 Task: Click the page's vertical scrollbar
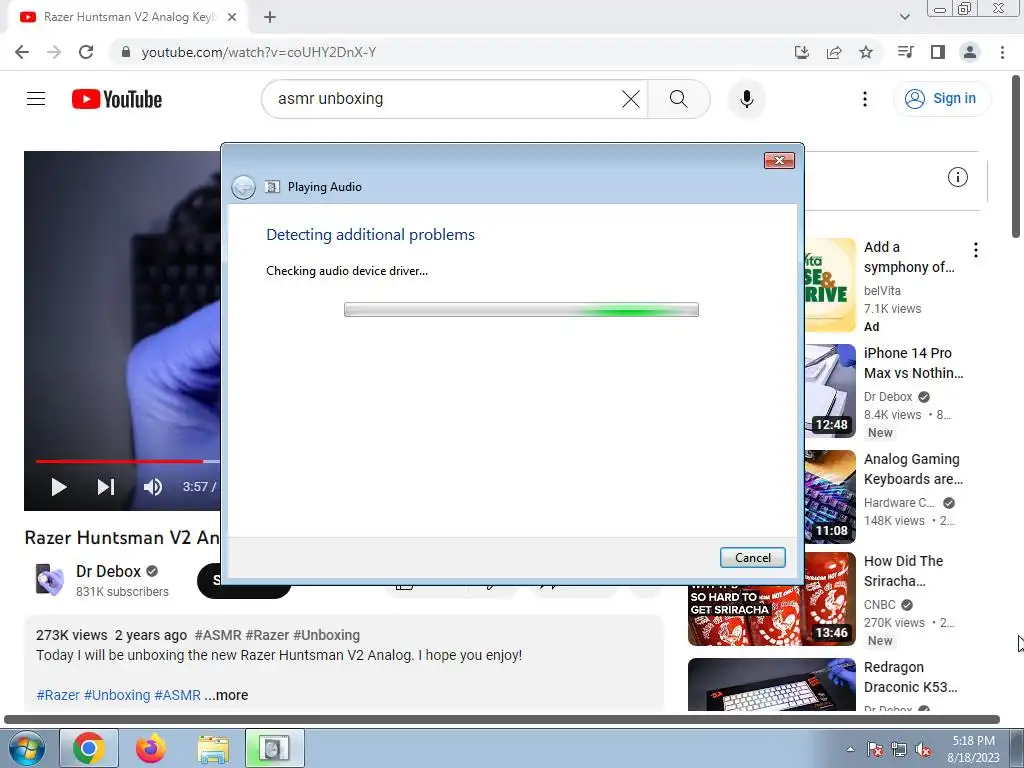coord(1017,157)
